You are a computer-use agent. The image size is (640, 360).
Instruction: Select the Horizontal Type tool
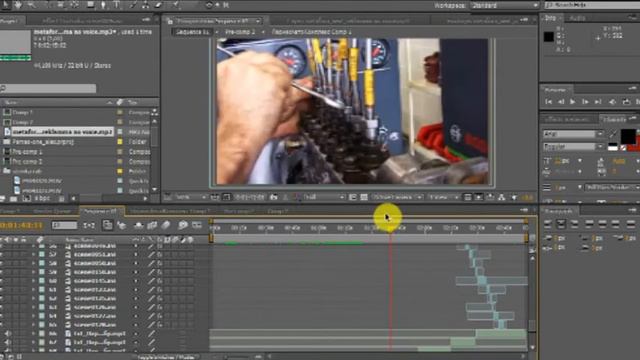117,5
